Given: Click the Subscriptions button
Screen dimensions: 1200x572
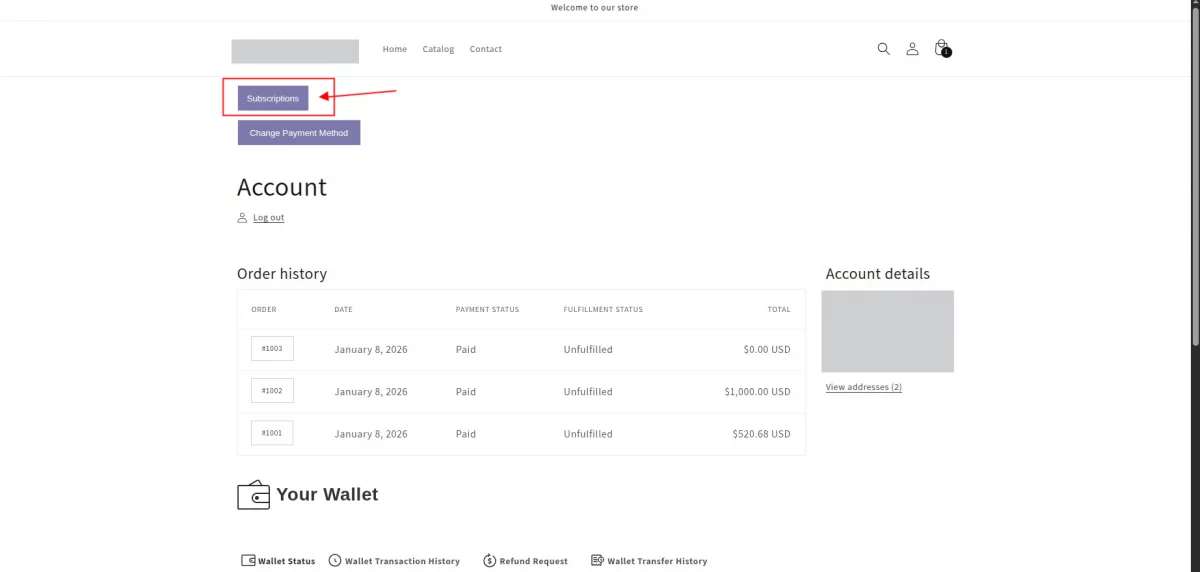Looking at the screenshot, I should (x=273, y=98).
